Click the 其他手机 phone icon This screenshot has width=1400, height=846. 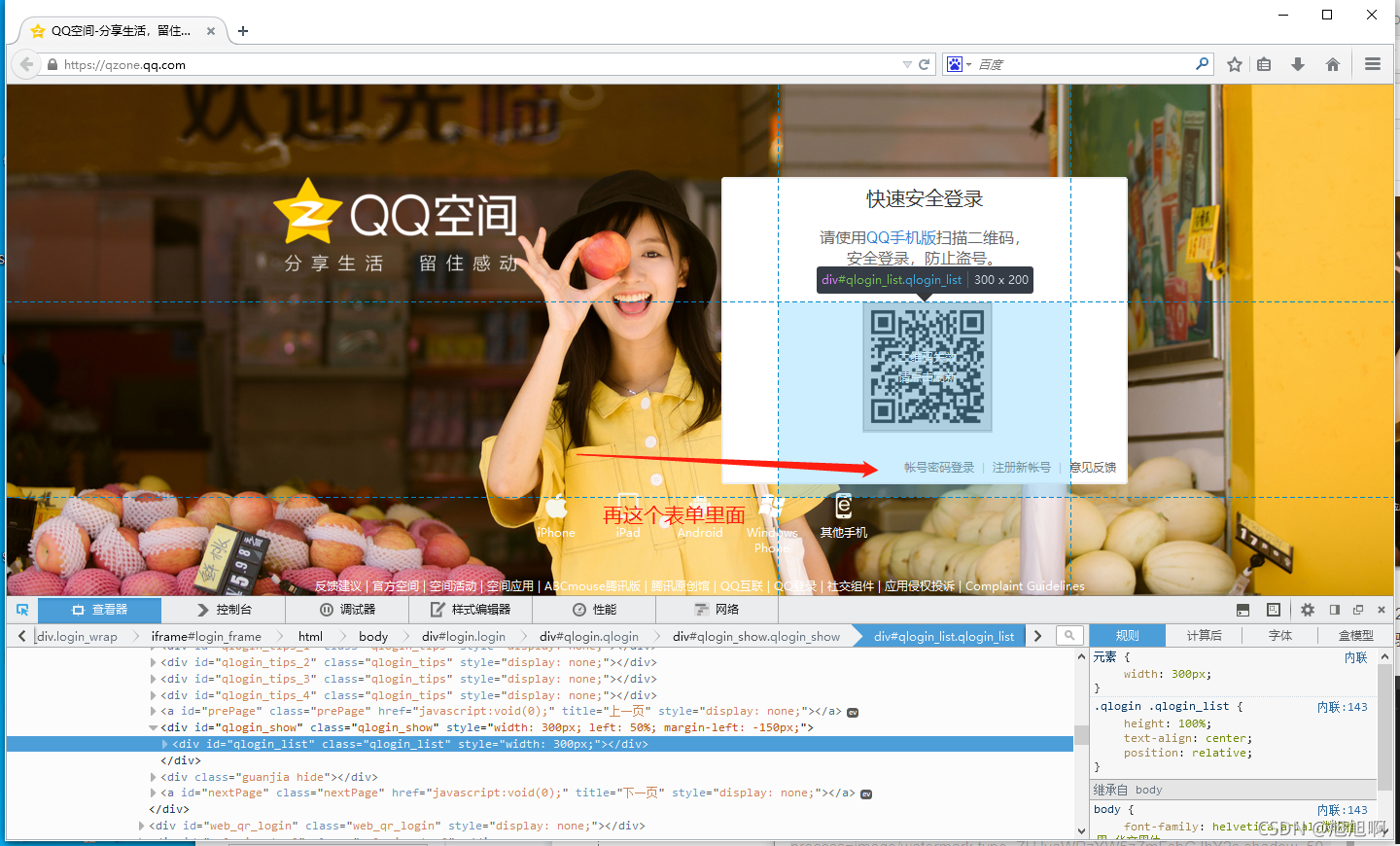(843, 506)
